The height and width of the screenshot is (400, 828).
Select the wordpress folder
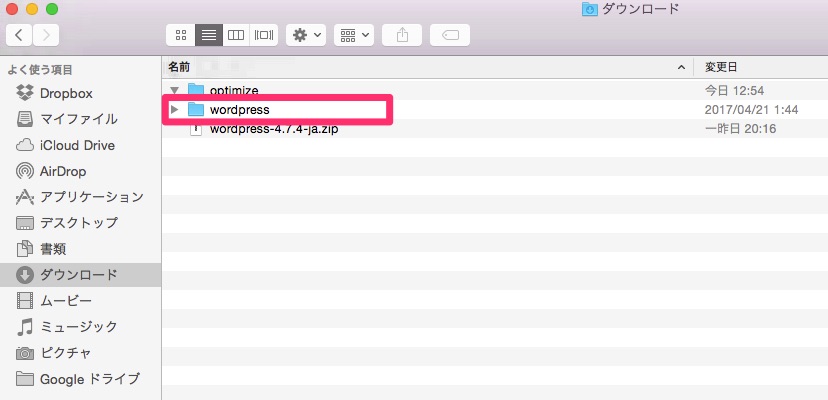tap(239, 109)
